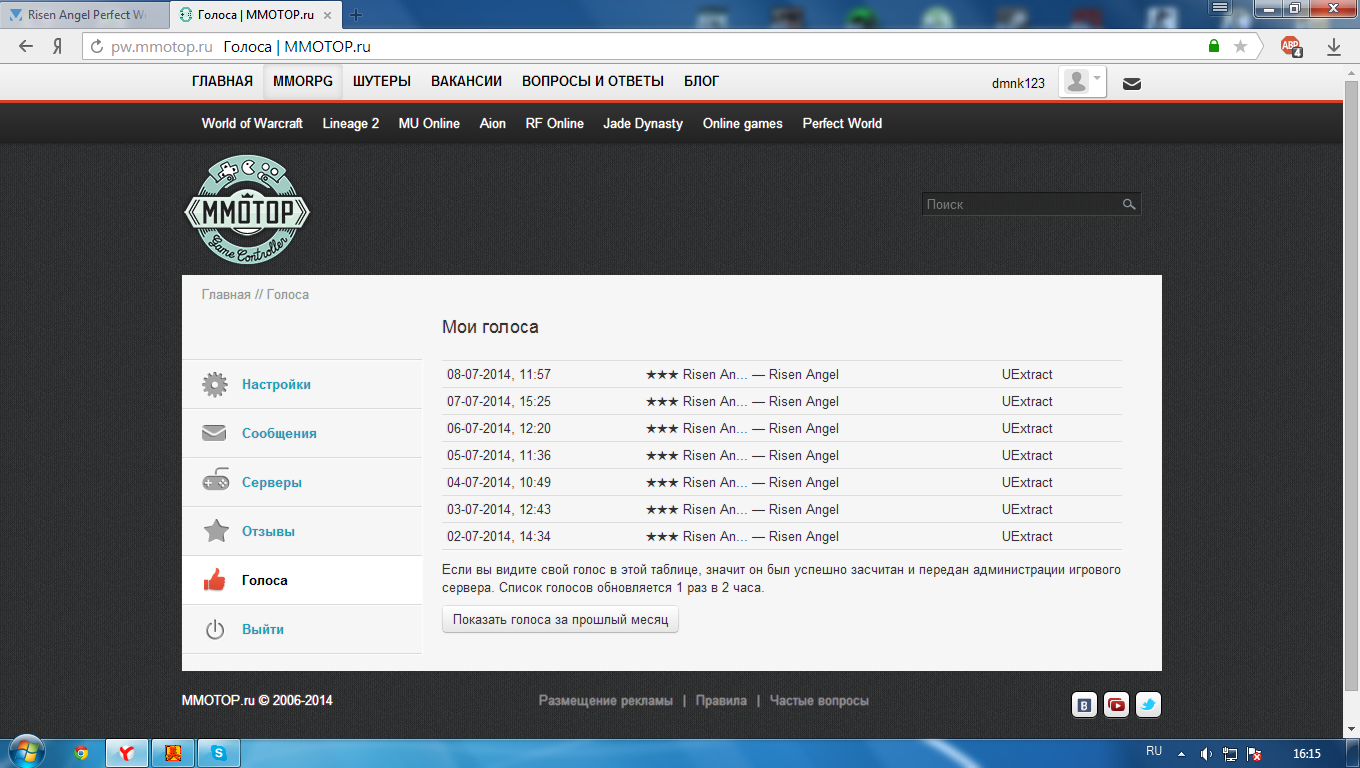The width and height of the screenshot is (1360, 768).
Task: Click the Skype taskbar icon
Action: pyautogui.click(x=219, y=753)
